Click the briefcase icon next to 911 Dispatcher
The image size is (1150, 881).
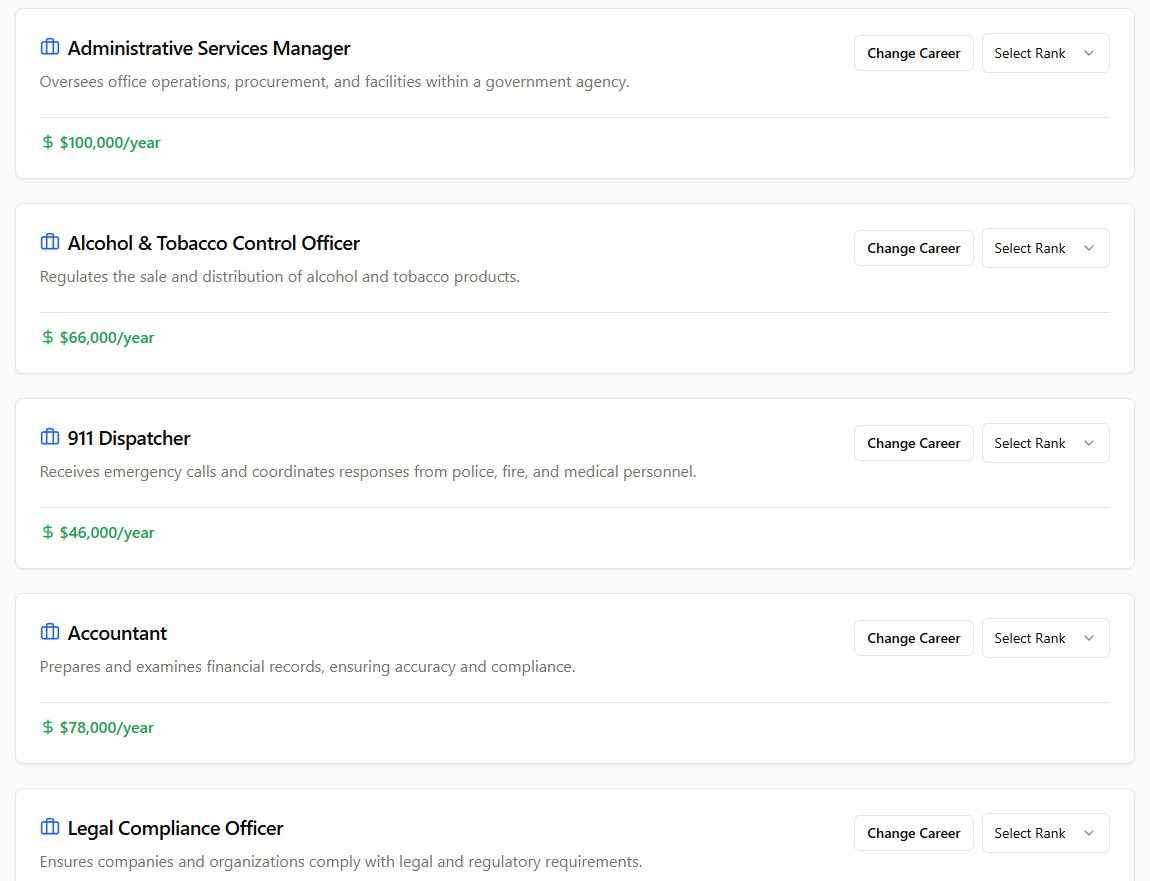coord(50,438)
